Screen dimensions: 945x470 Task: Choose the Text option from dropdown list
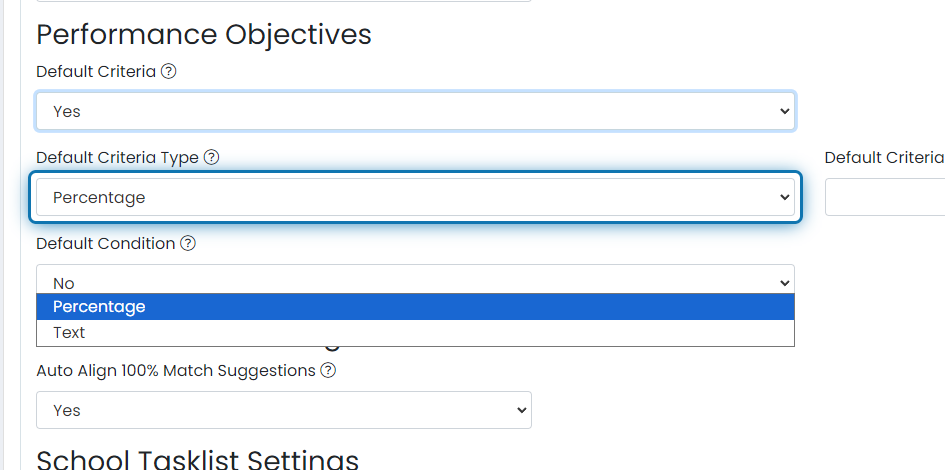(x=415, y=333)
